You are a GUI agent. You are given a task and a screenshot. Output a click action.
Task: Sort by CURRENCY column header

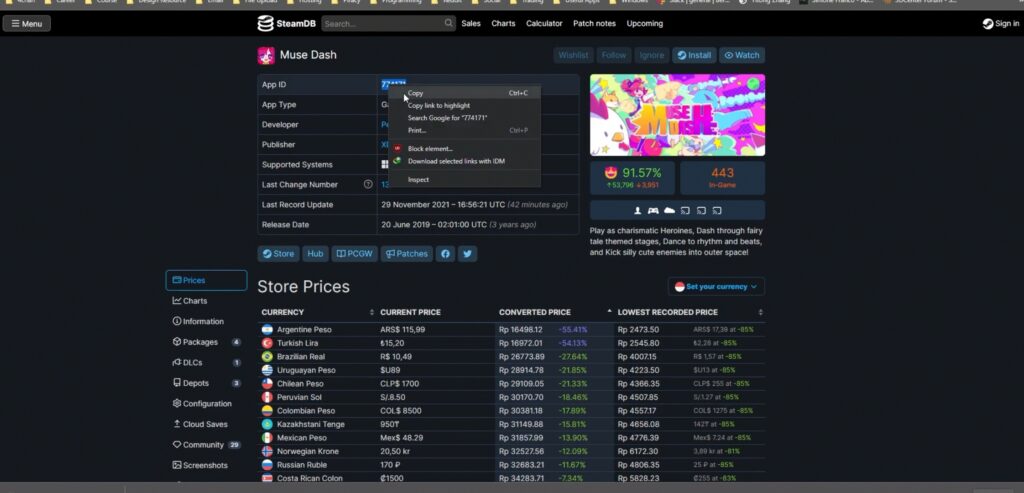[317, 313]
